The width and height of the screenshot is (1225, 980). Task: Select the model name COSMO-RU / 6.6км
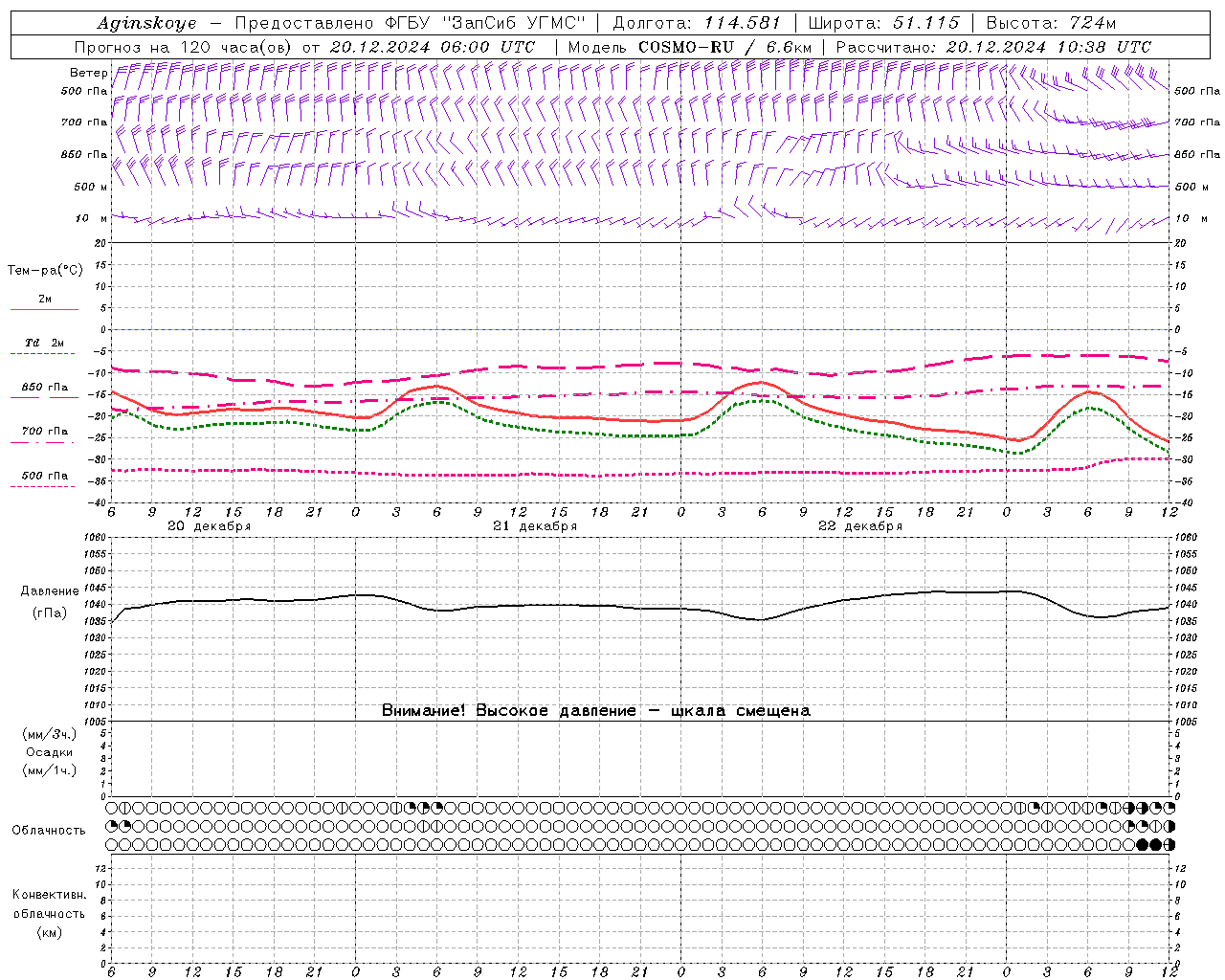tap(724, 47)
